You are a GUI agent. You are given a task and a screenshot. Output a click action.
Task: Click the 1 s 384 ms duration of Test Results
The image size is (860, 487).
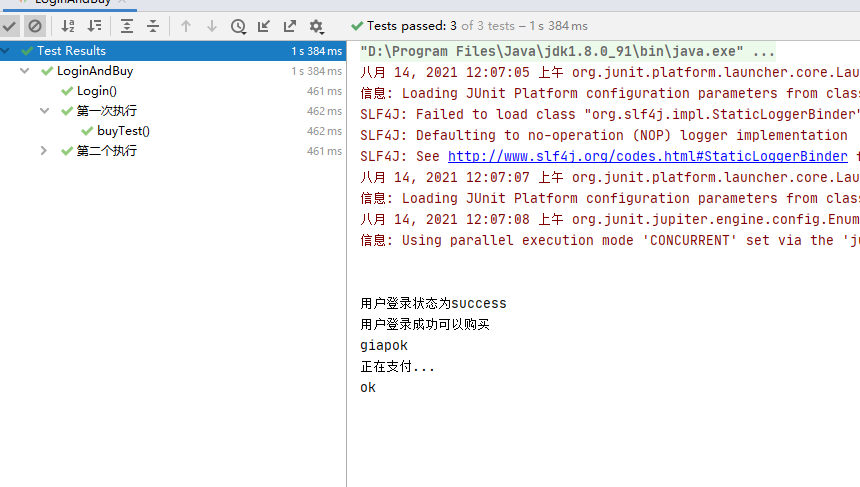point(316,51)
